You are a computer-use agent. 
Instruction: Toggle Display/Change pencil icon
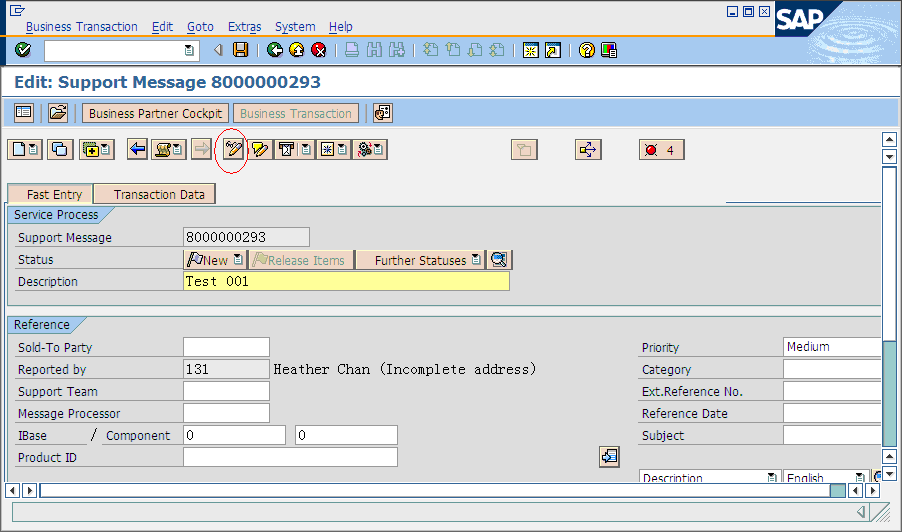[x=233, y=150]
